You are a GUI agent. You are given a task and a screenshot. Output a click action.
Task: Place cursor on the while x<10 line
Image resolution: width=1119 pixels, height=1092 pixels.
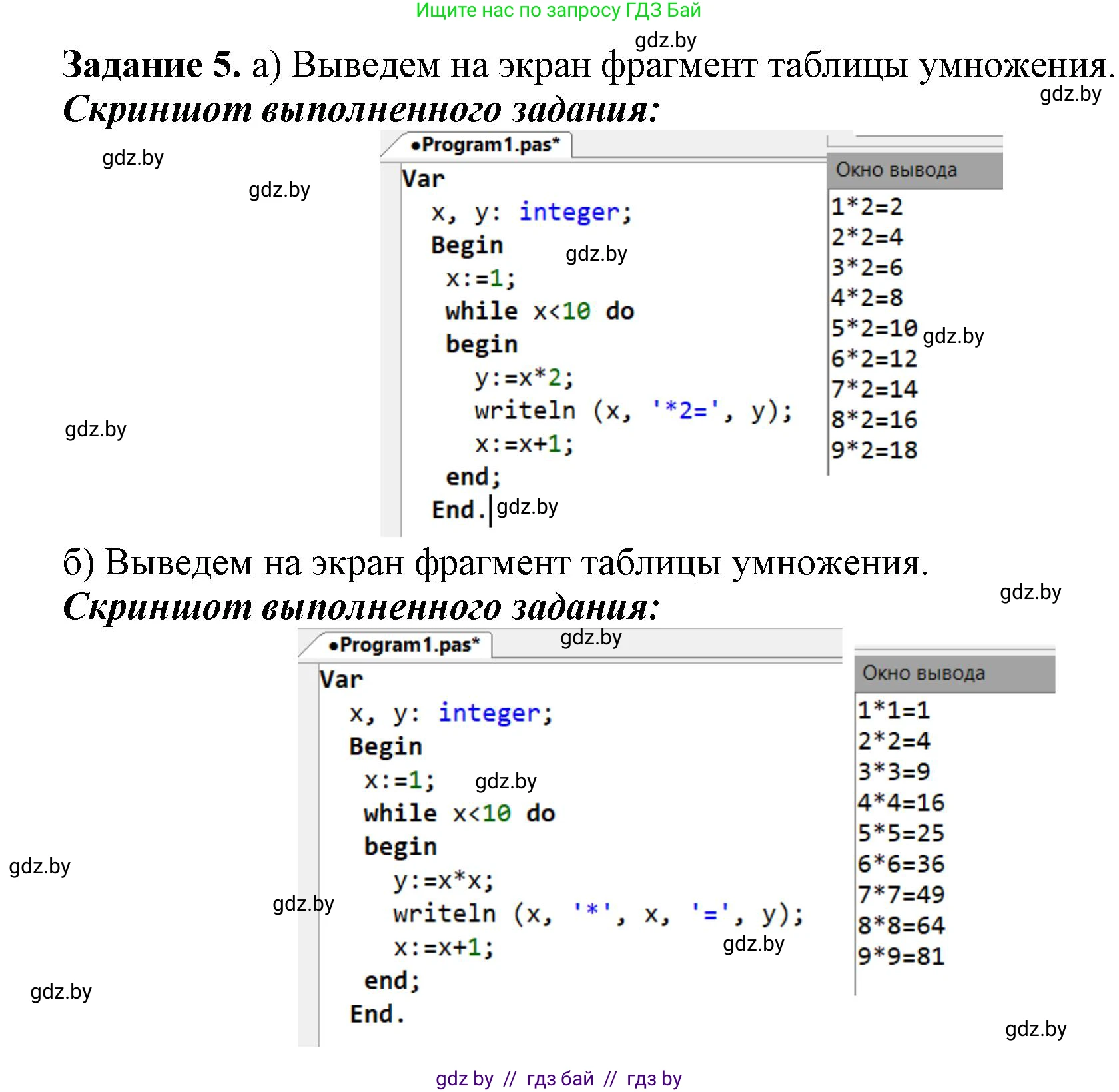click(x=540, y=310)
